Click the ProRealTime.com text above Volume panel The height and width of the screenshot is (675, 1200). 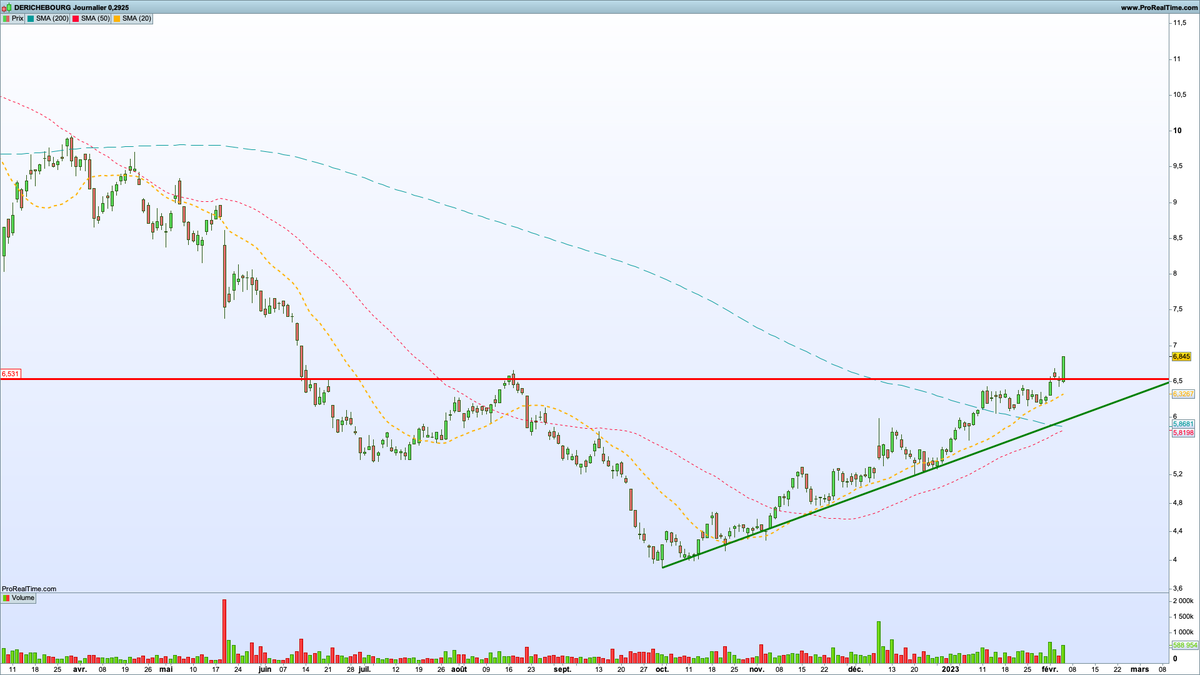pos(29,589)
